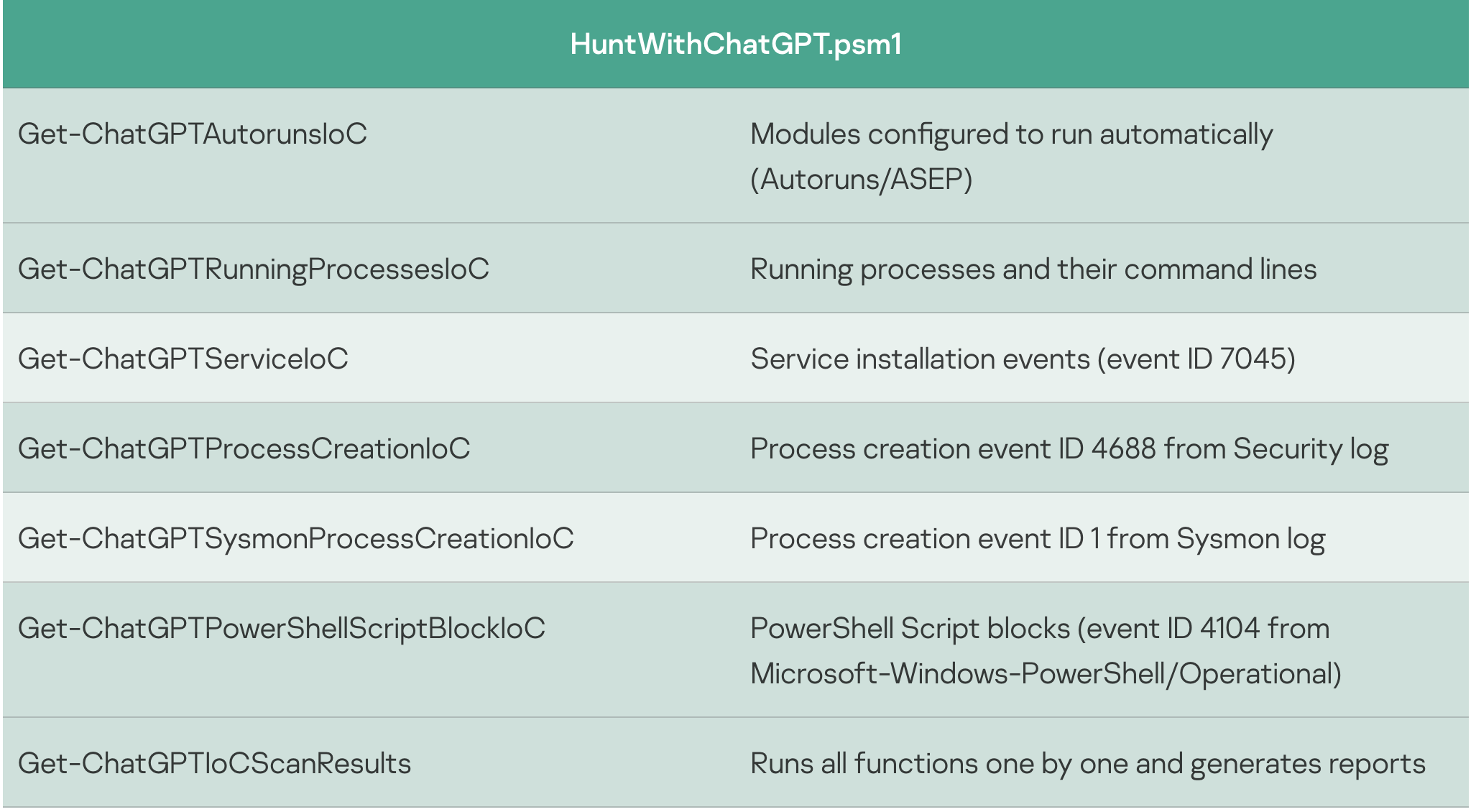1476x812 pixels.
Task: Click the HuntWithChatGPT.psm1 table header
Action: pos(736,45)
